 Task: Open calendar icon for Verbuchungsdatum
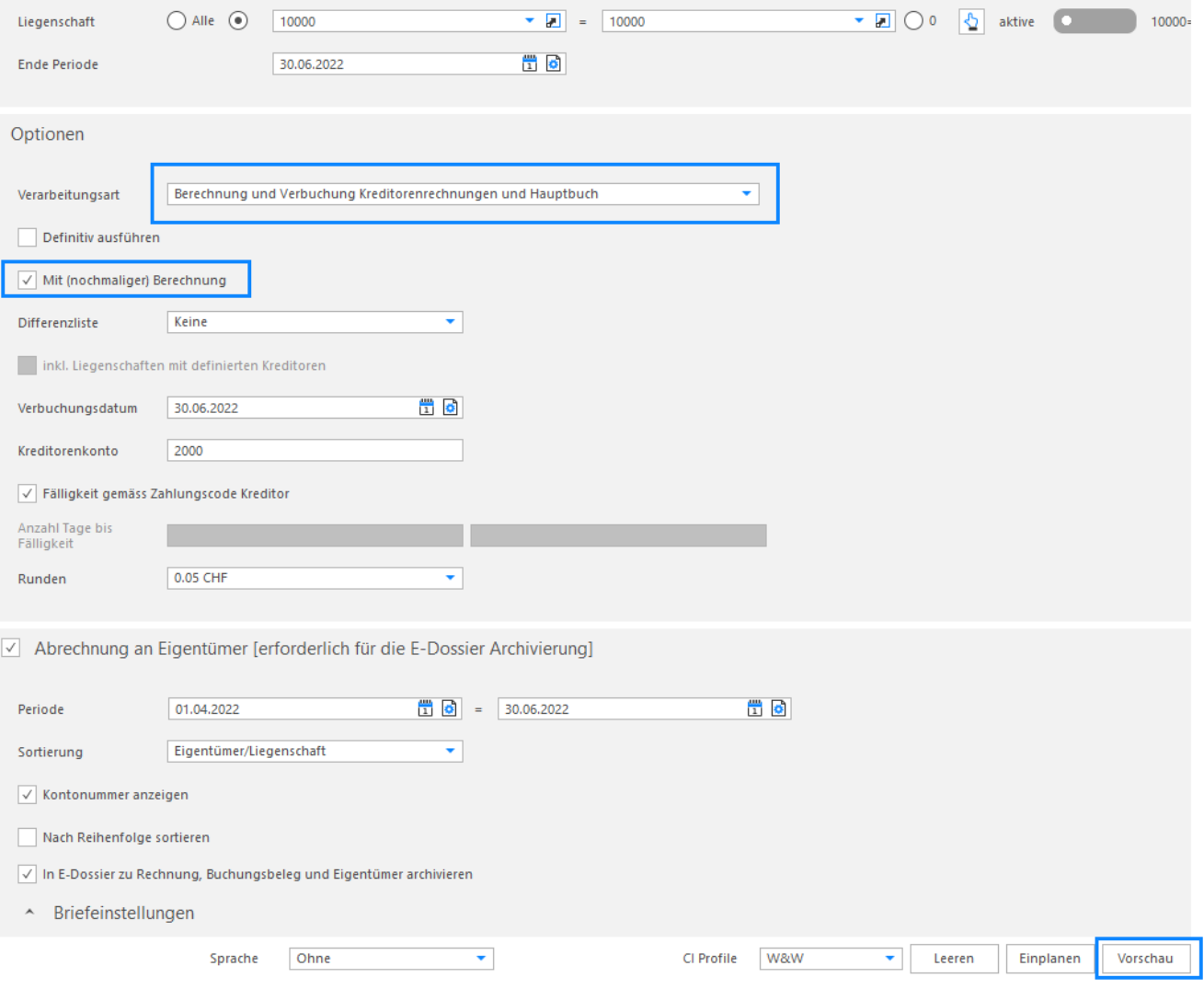[x=427, y=408]
